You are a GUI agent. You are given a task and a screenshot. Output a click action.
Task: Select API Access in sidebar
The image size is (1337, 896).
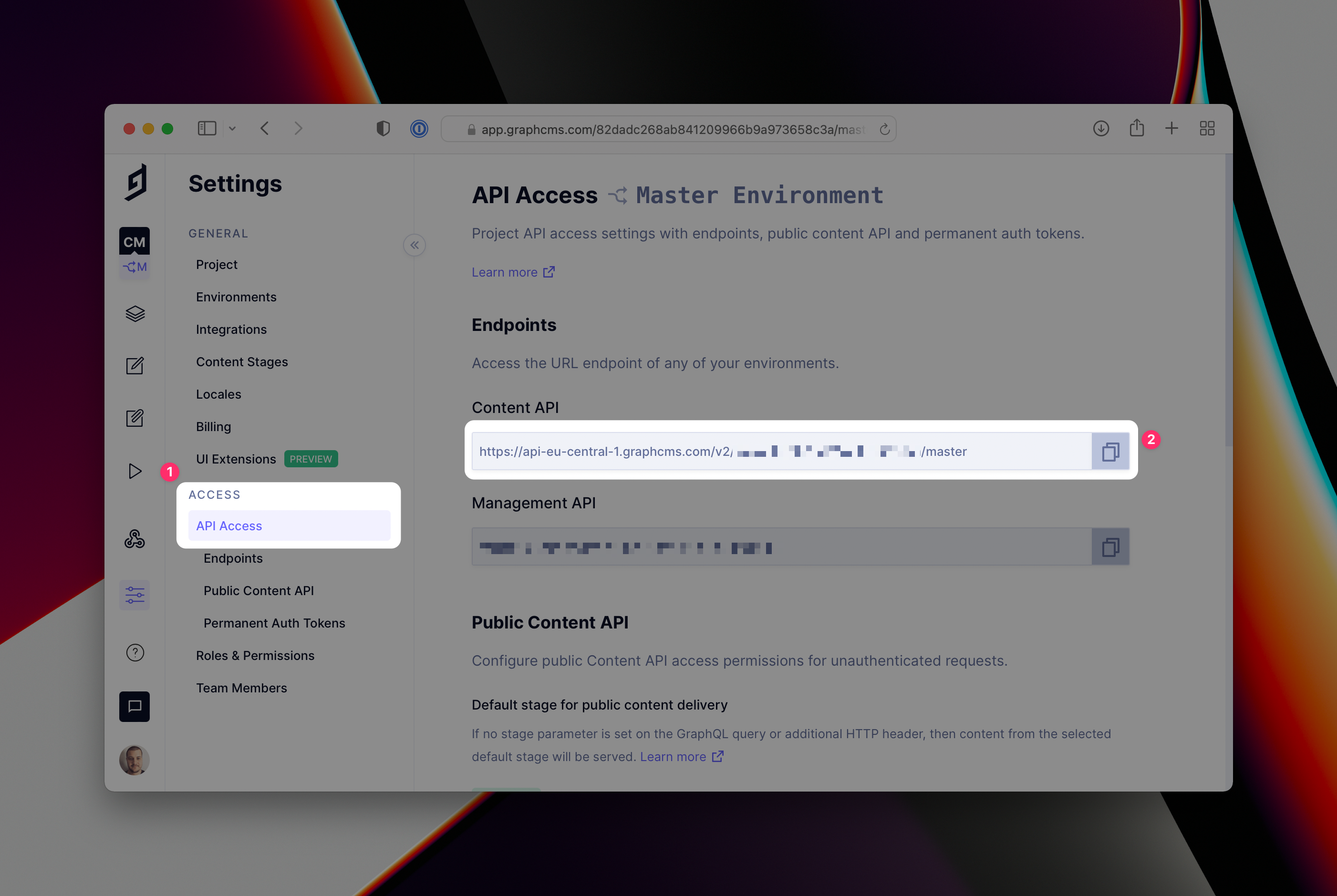[289, 525]
